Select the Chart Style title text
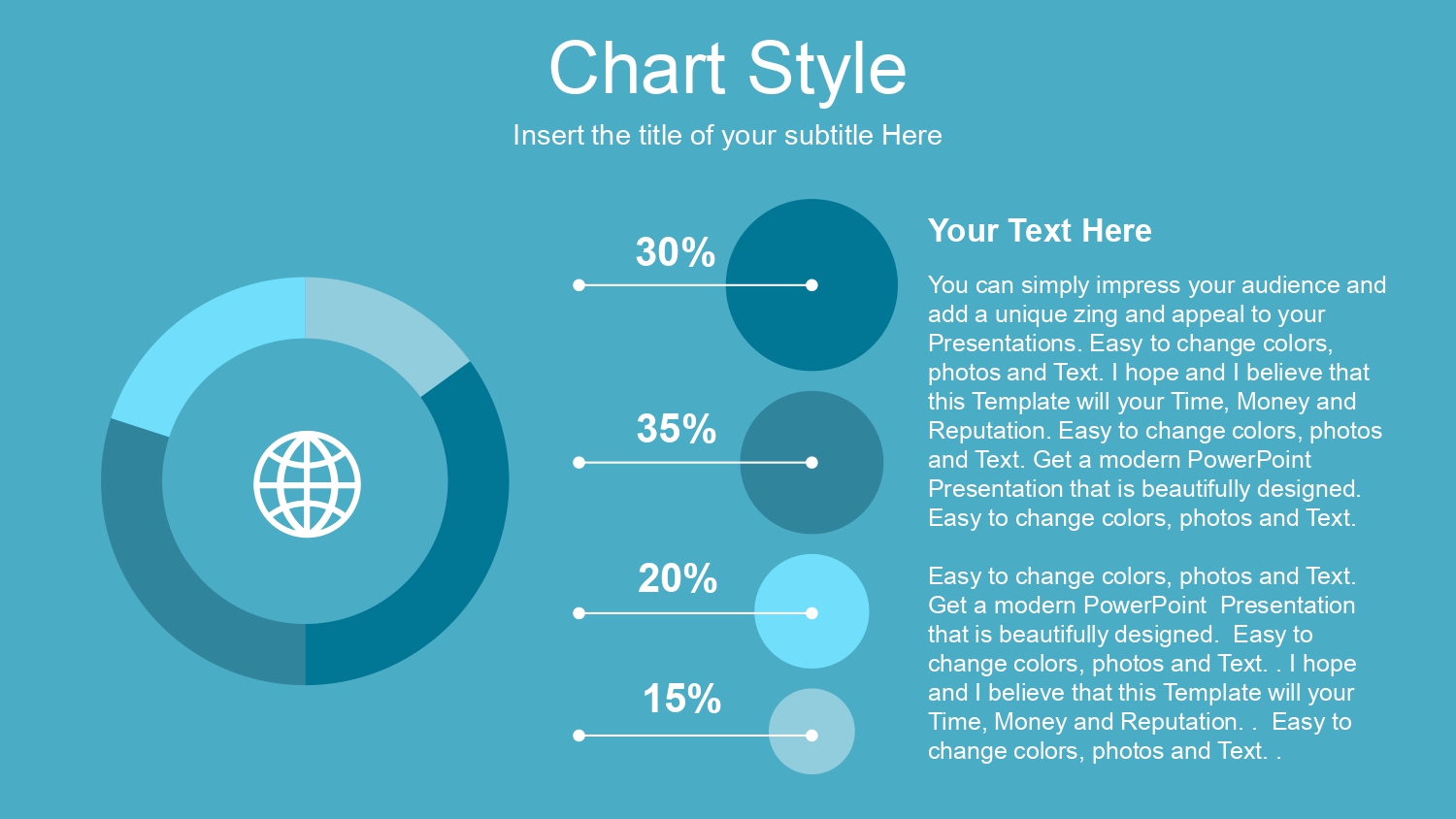The width and height of the screenshot is (1456, 819). [728, 69]
